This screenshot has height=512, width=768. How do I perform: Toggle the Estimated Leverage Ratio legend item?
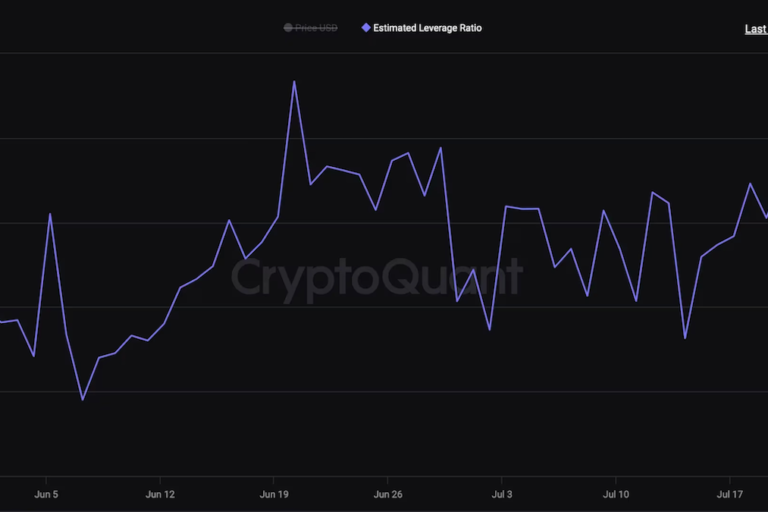point(422,28)
